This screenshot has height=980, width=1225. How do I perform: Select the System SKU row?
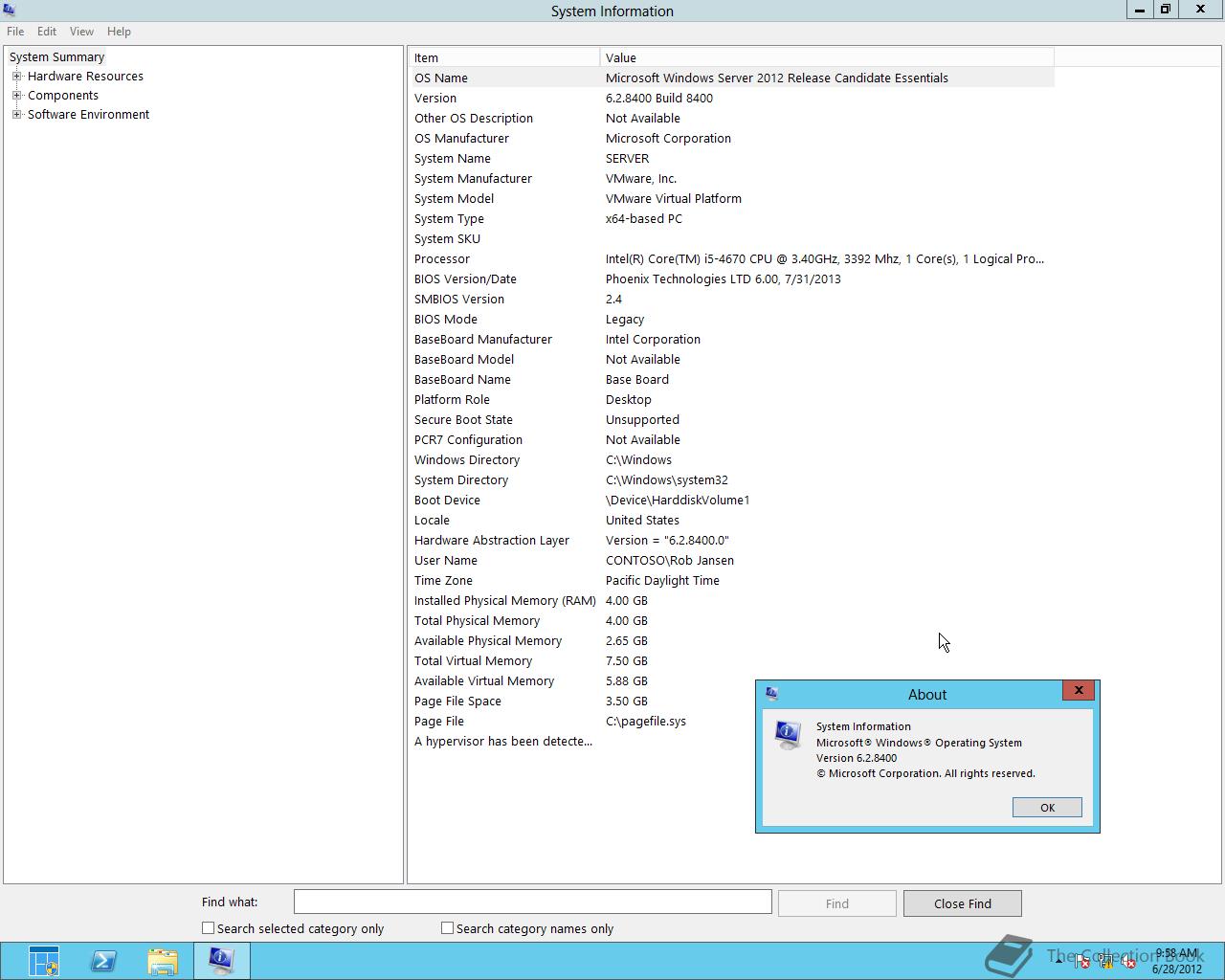pyautogui.click(x=732, y=238)
